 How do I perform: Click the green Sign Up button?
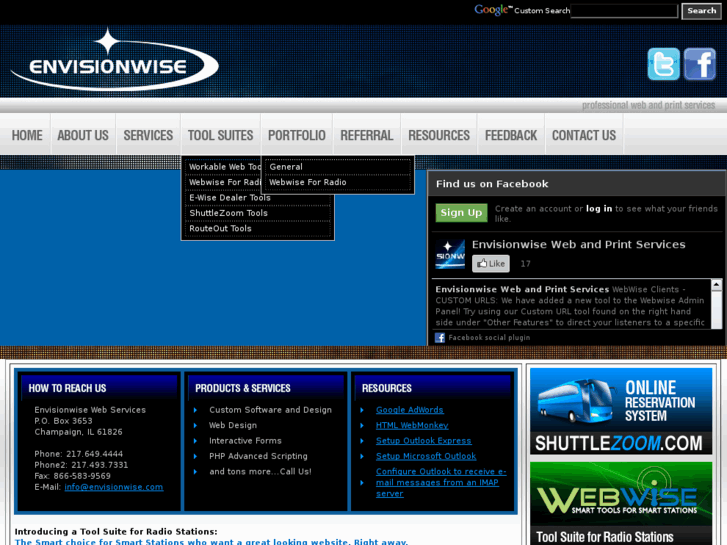461,212
